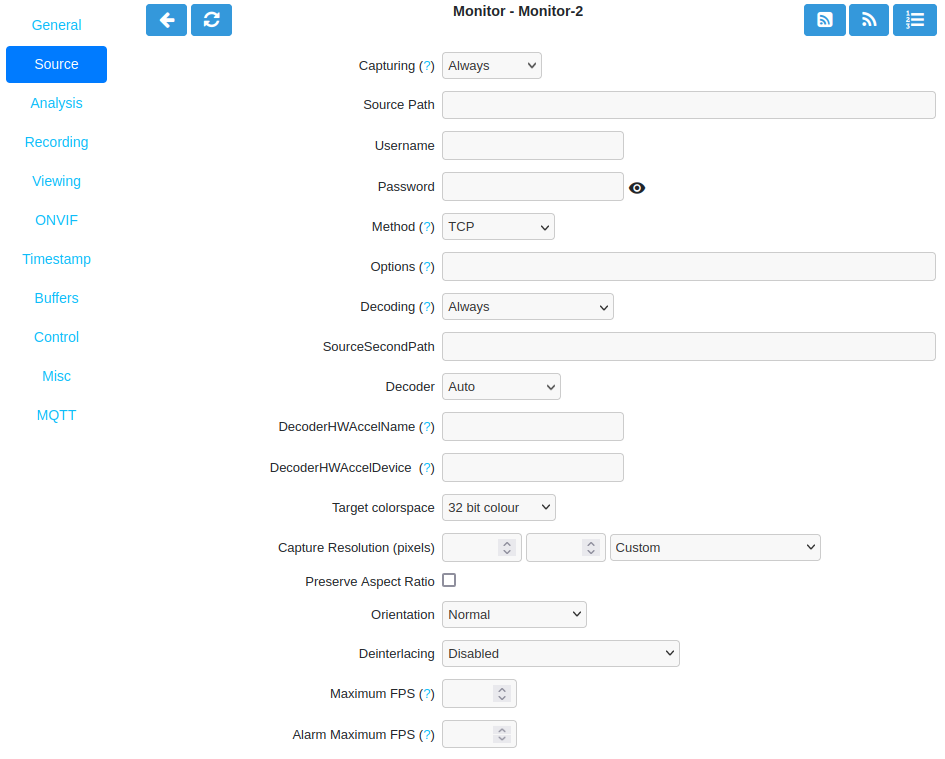
Task: Click the Alarm Maximum FPS help question mark
Action: tap(427, 735)
